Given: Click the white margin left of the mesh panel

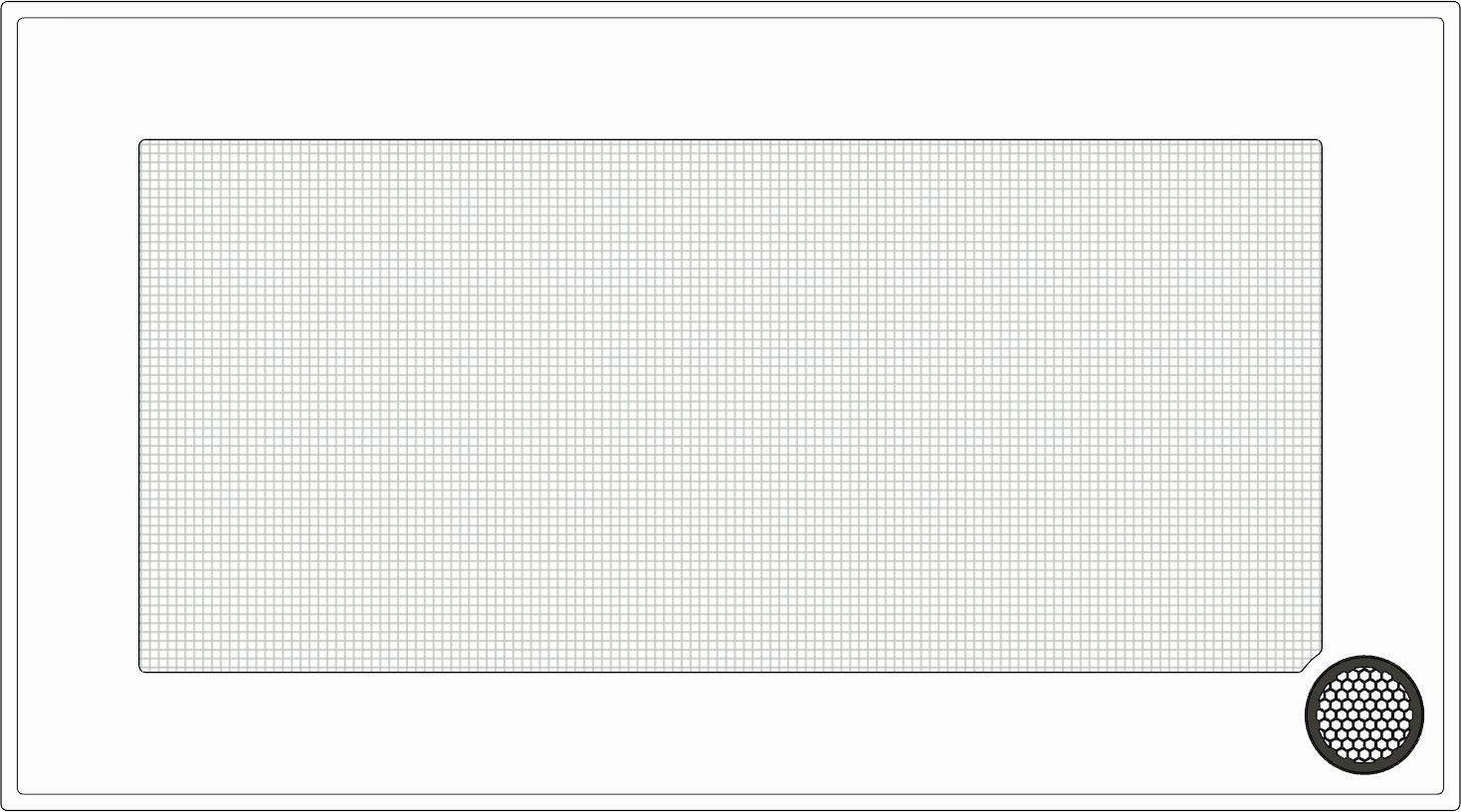Looking at the screenshot, I should point(78,406).
